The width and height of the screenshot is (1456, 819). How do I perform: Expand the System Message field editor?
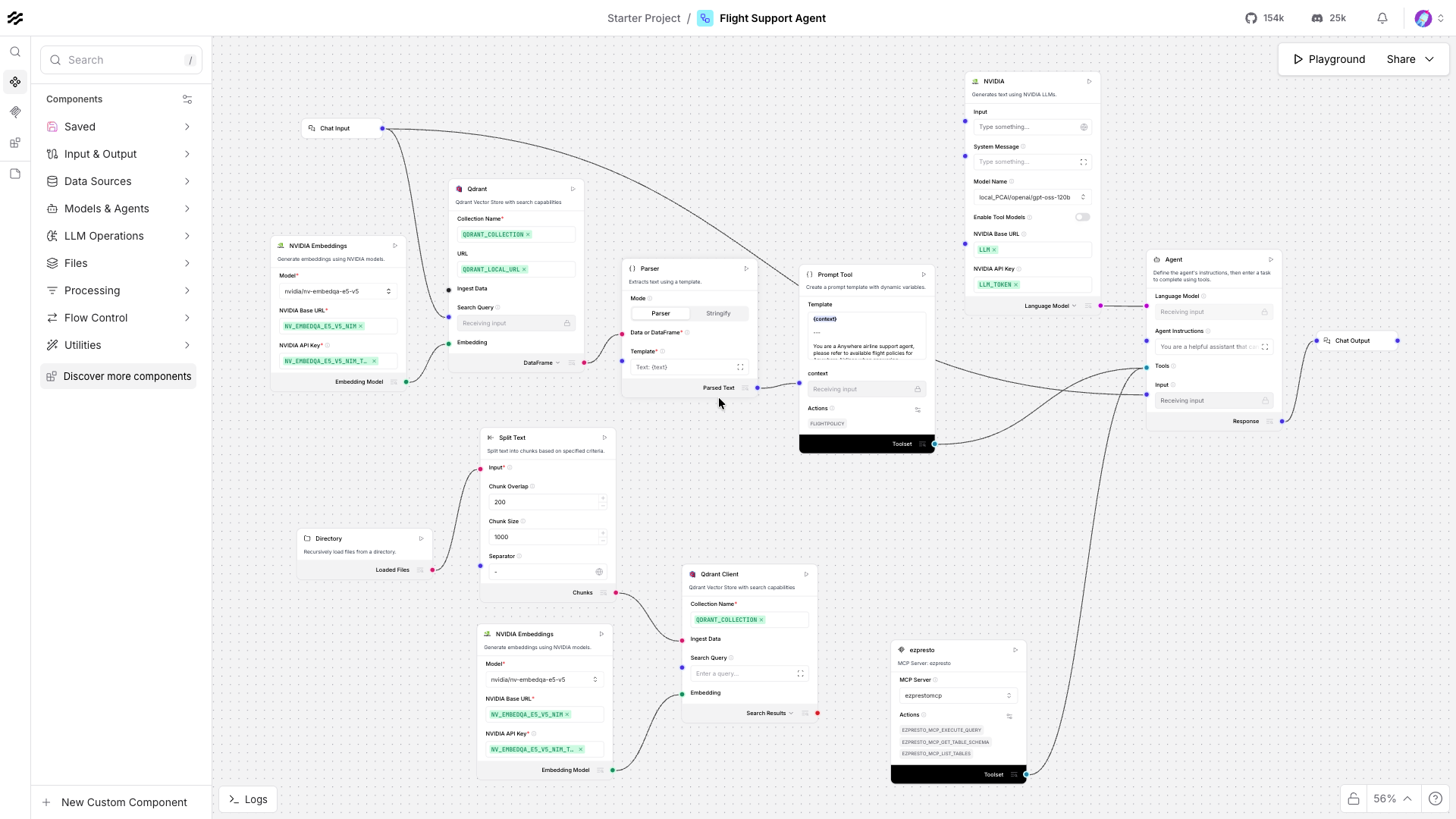point(1084,162)
